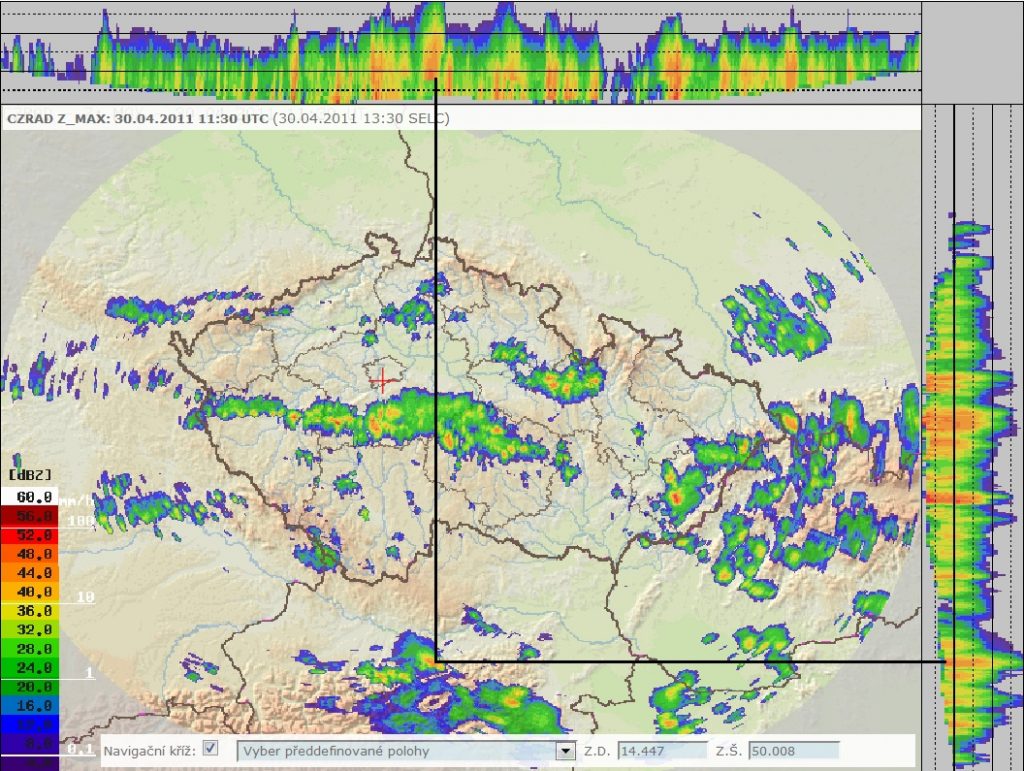Open the Vyber předdefinované polohy dropdown
1024x771 pixels.
point(406,751)
